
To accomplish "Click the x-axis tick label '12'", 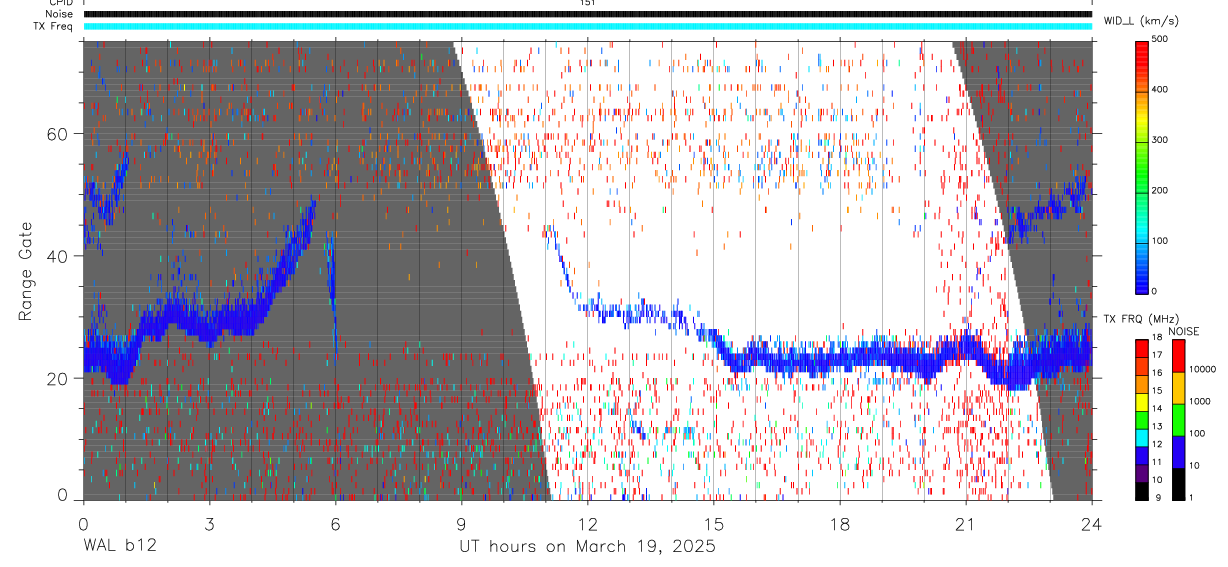I will click(587, 523).
